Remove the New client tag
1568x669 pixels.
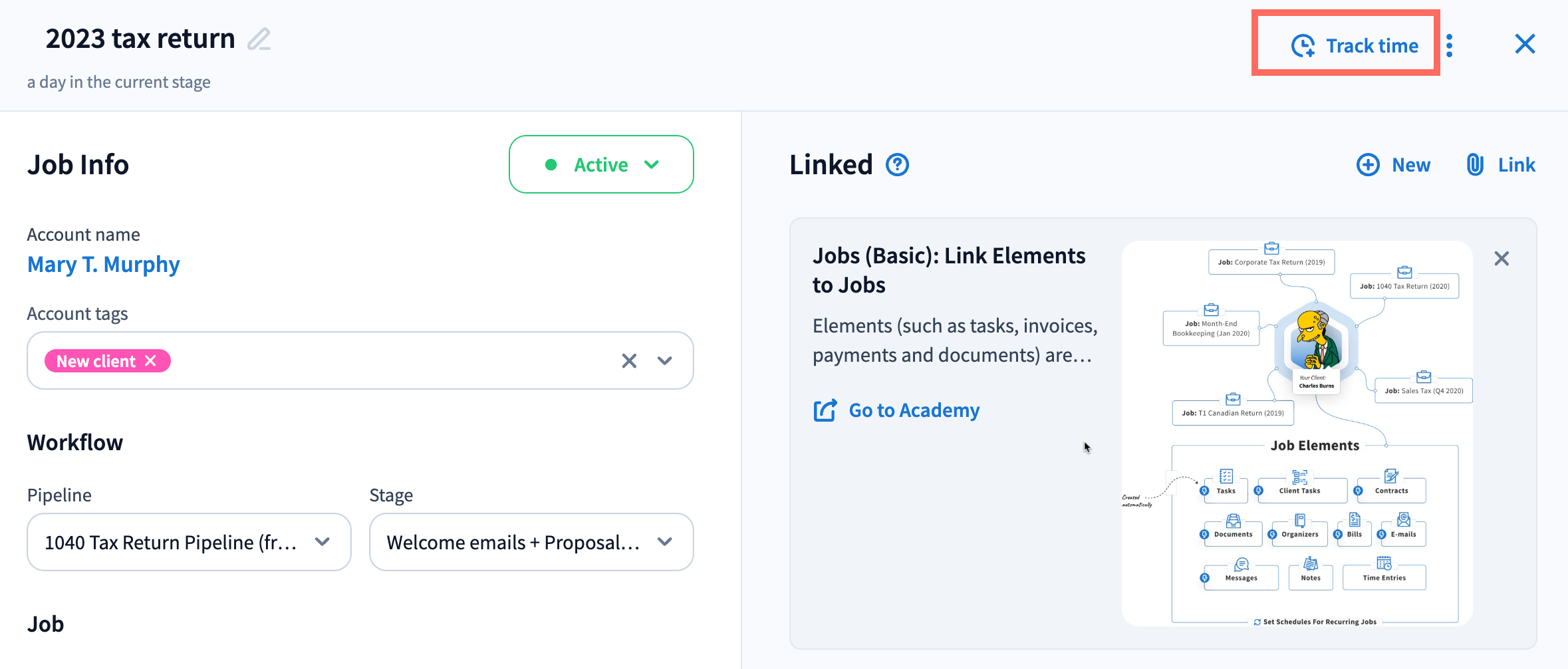coord(151,360)
